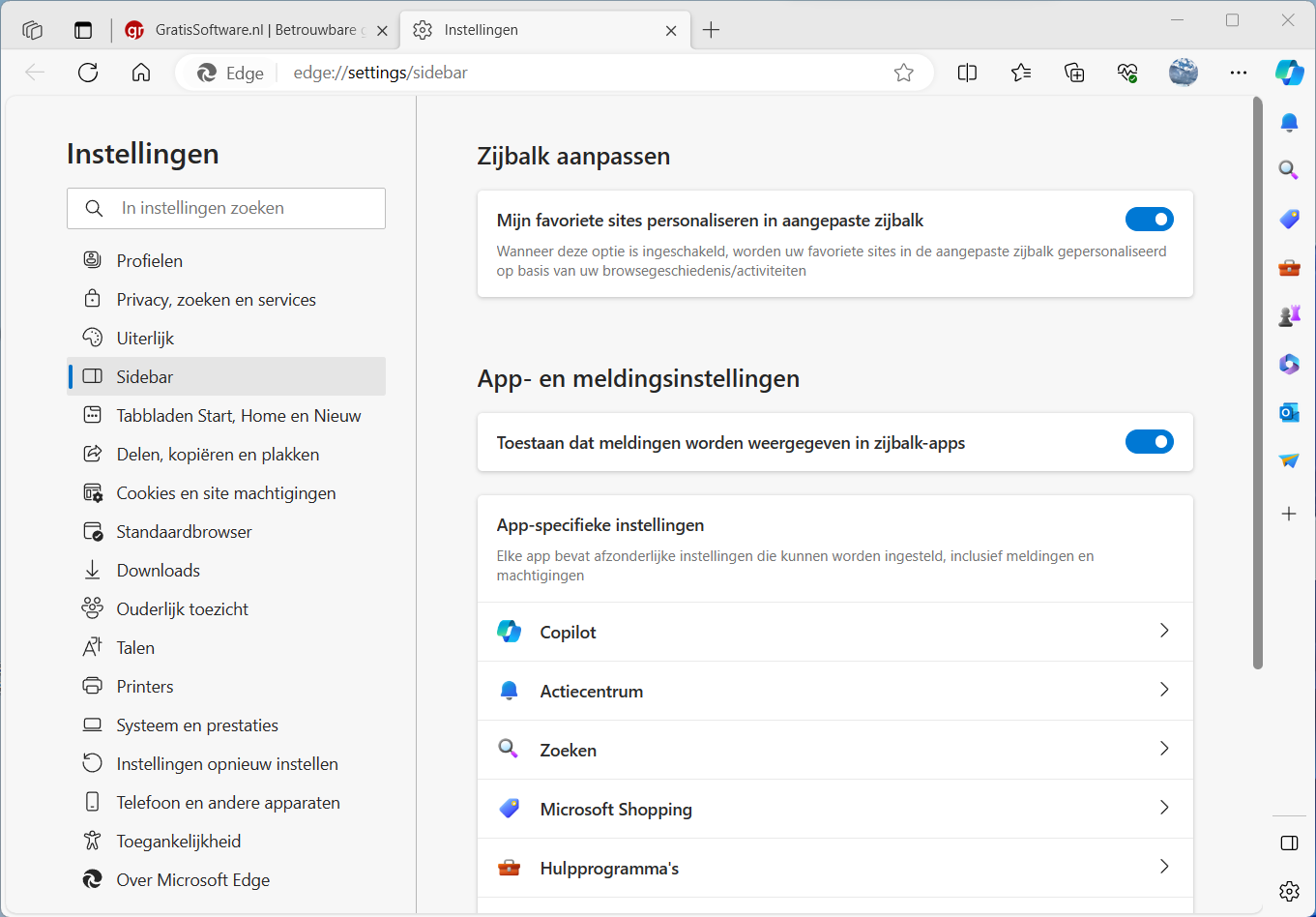Open the split screen toolbar icon
The image size is (1316, 917).
967,73
